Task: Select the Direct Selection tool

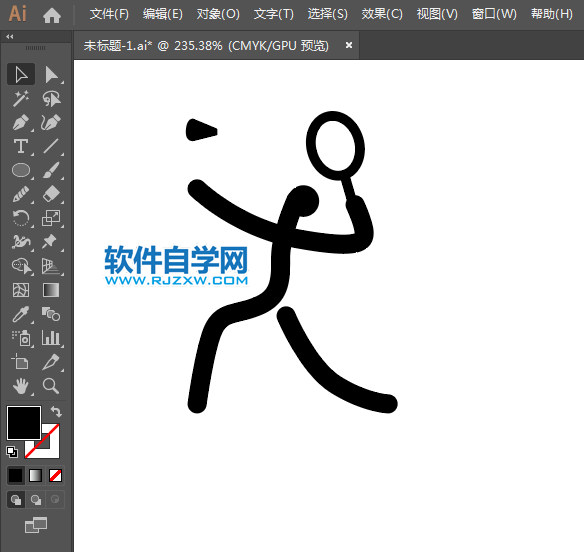Action: (51, 74)
